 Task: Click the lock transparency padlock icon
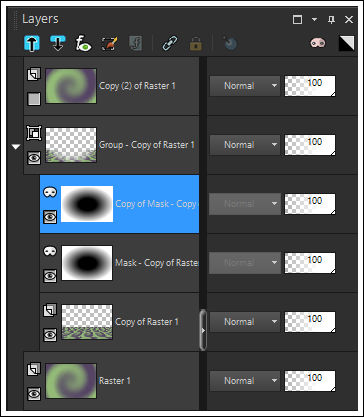point(196,44)
